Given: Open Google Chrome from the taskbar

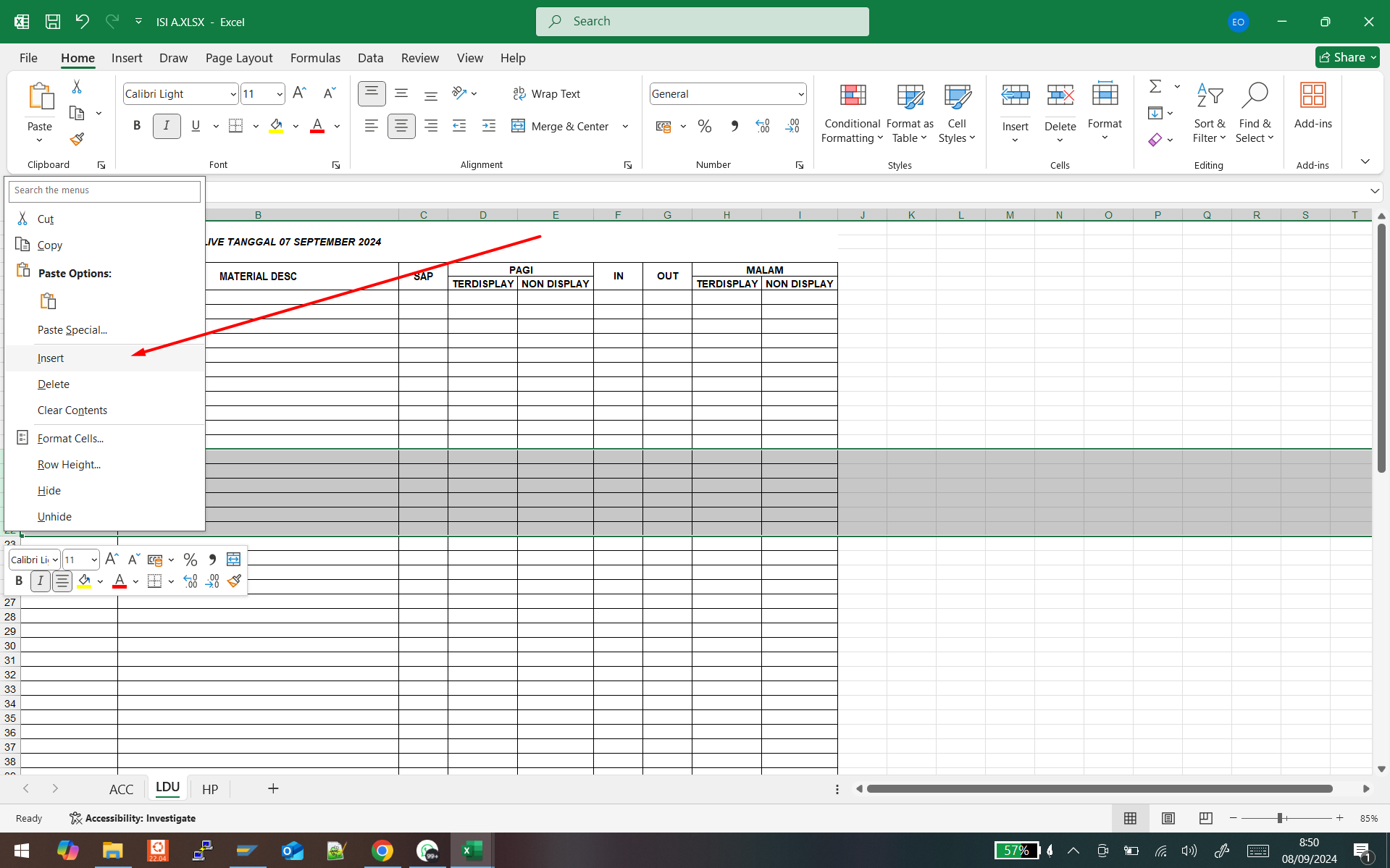Looking at the screenshot, I should 382,851.
